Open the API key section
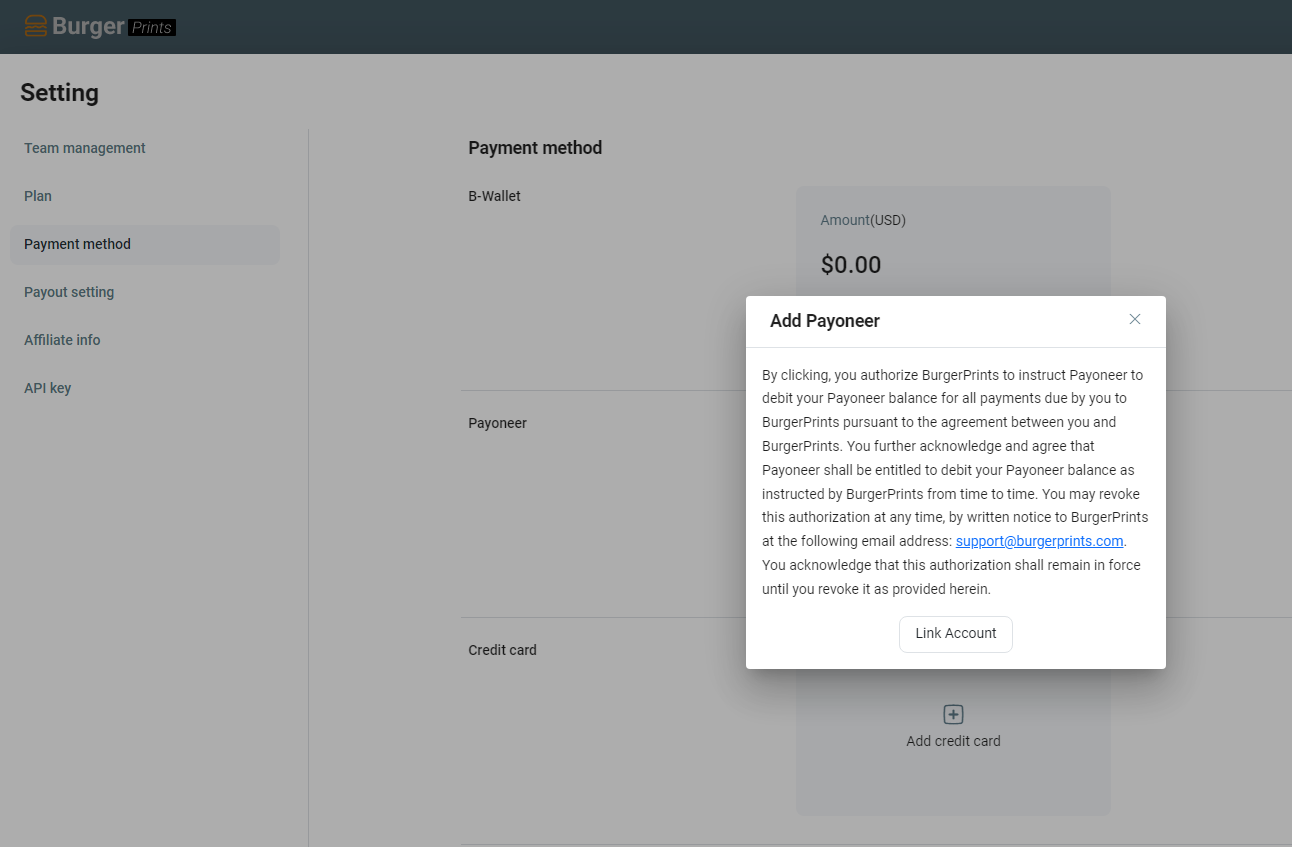The height and width of the screenshot is (847, 1292). pyautogui.click(x=47, y=388)
